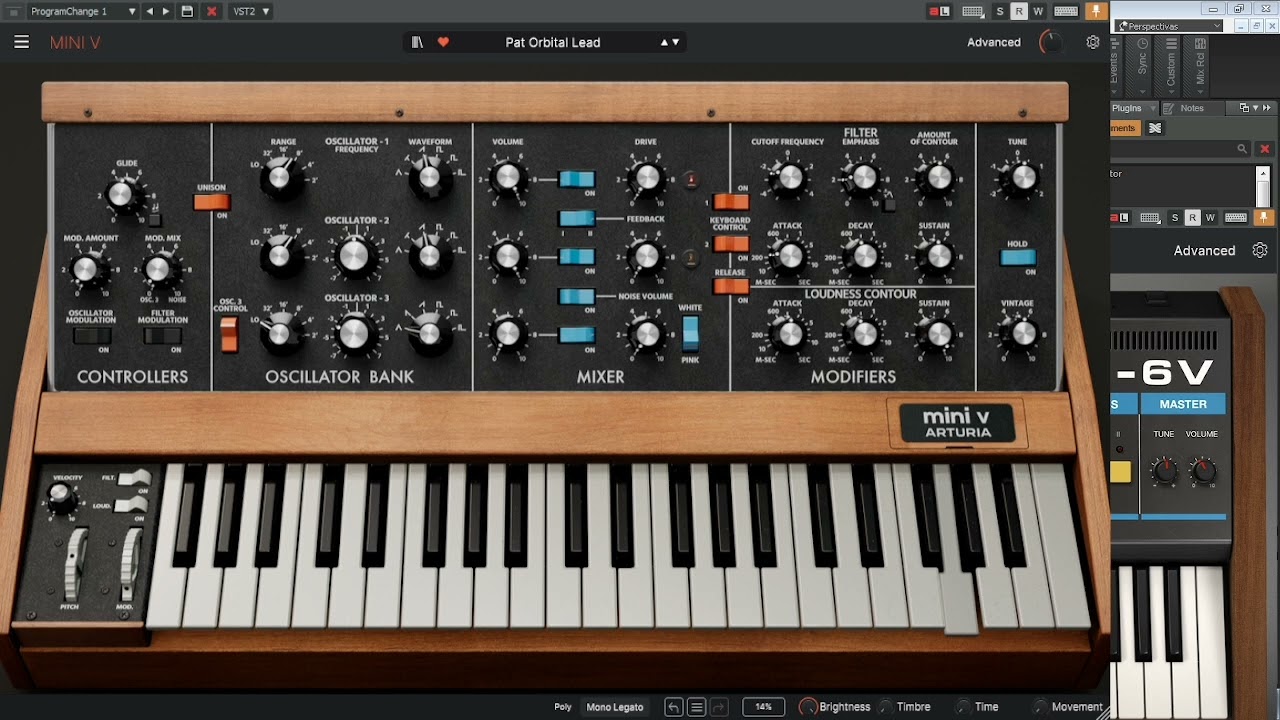This screenshot has height=720, width=1280.
Task: Open the Perspectivas dropdown
Action: pyautogui.click(x=1169, y=26)
